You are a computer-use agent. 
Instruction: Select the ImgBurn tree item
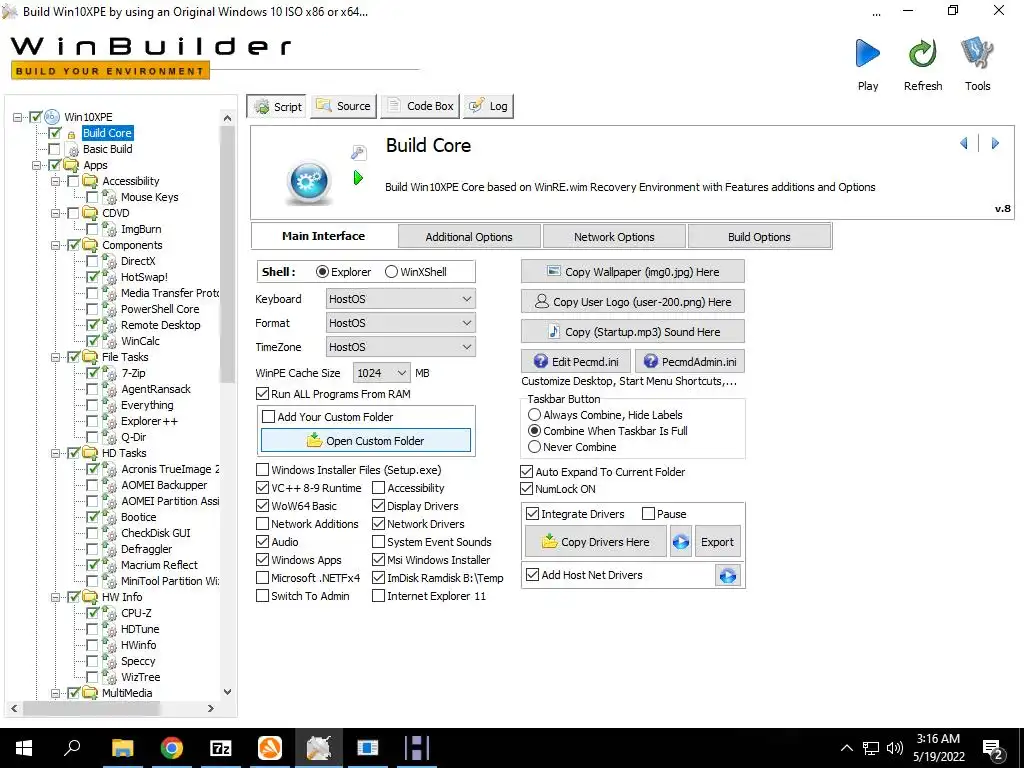[x=140, y=229]
